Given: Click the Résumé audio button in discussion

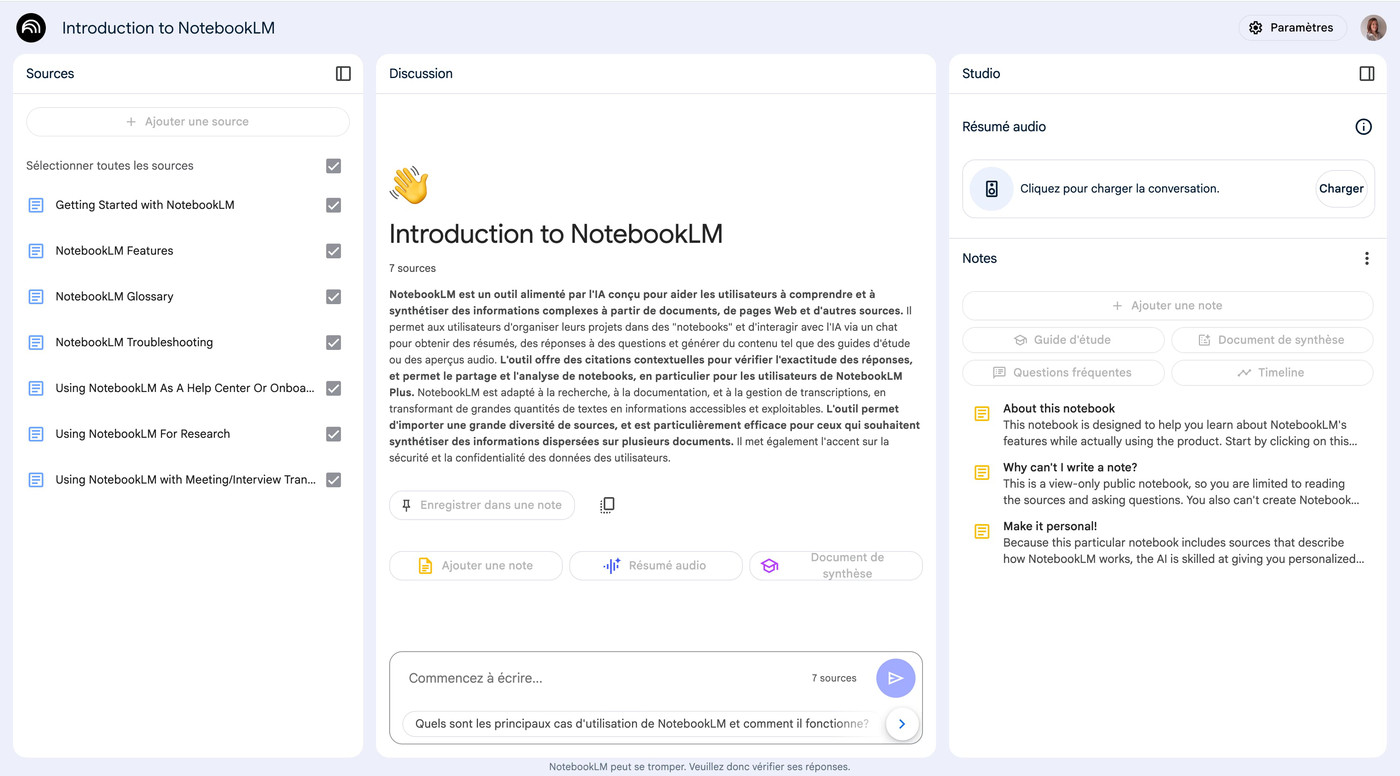Looking at the screenshot, I should [x=655, y=566].
